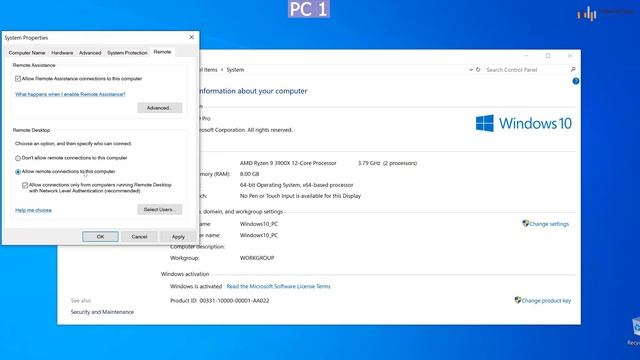Open the System Protection tab

127,53
